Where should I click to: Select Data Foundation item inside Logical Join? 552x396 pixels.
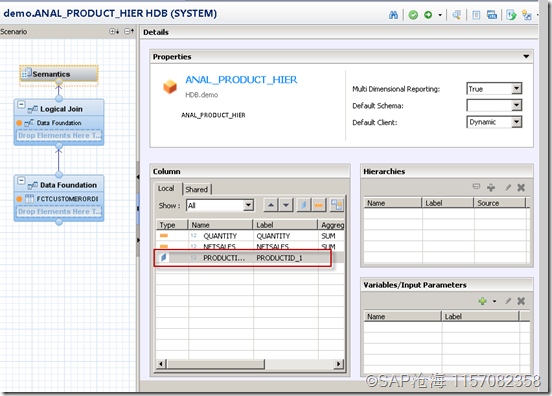point(59,123)
